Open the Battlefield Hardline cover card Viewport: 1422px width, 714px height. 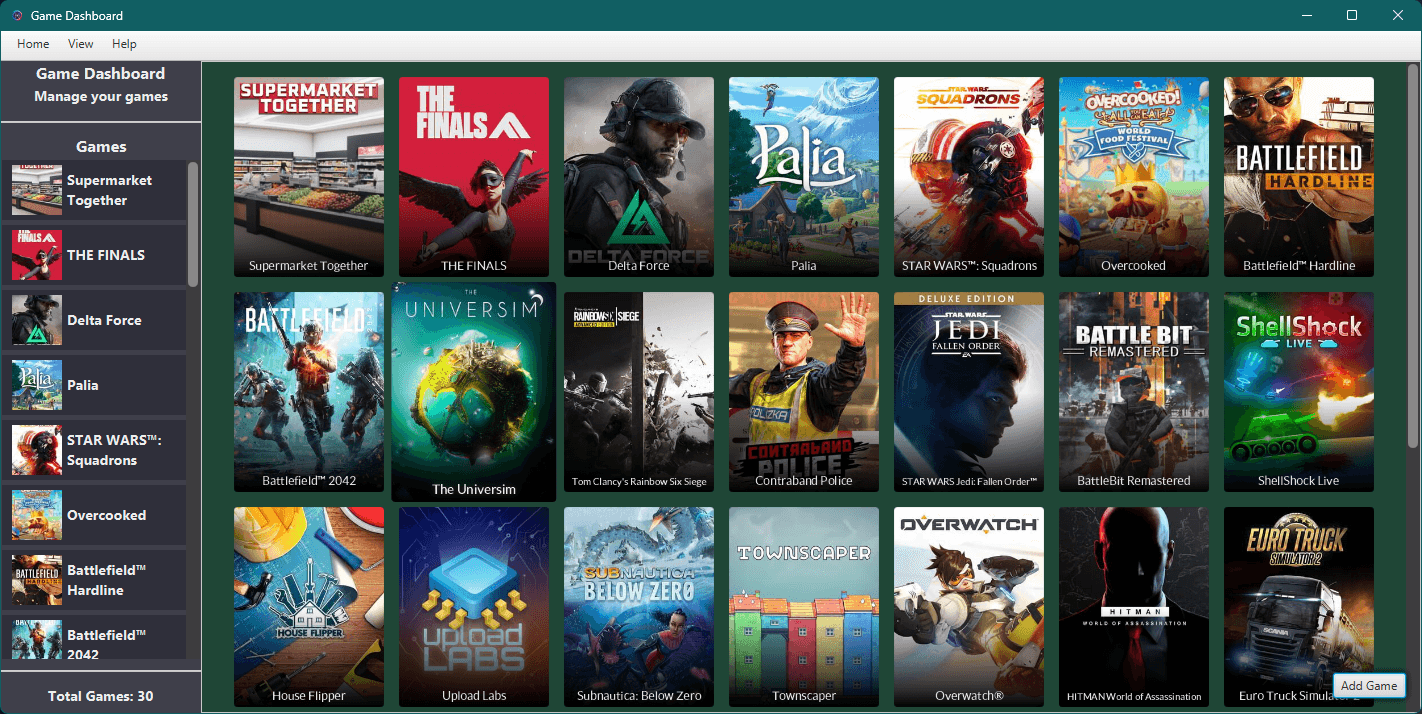pos(1299,177)
